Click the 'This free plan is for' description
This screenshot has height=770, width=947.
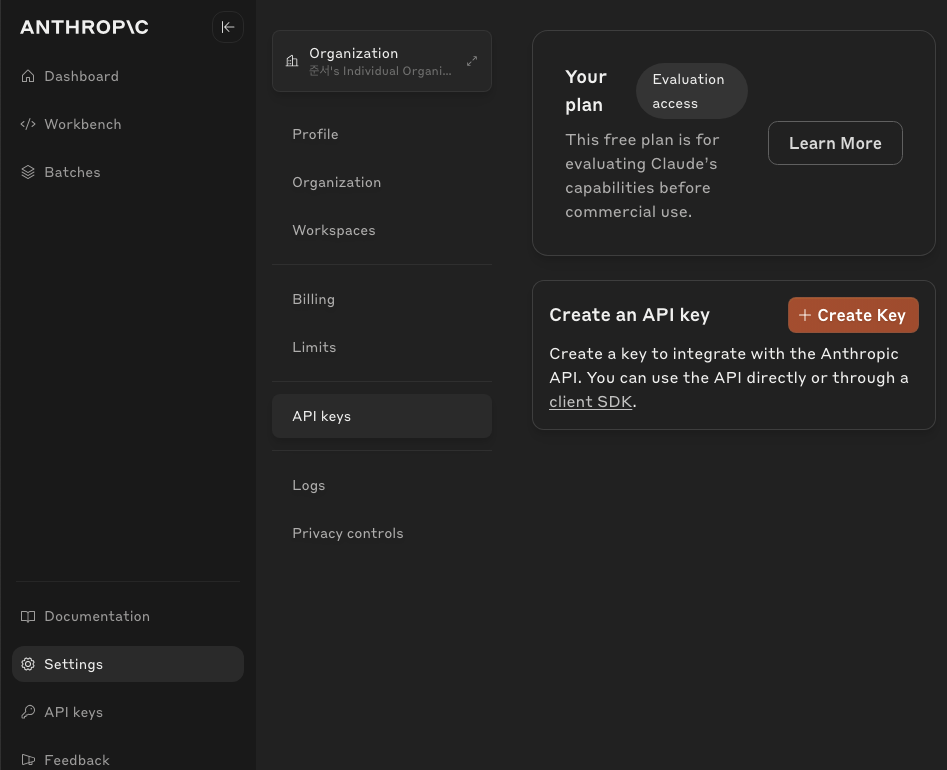(642, 176)
